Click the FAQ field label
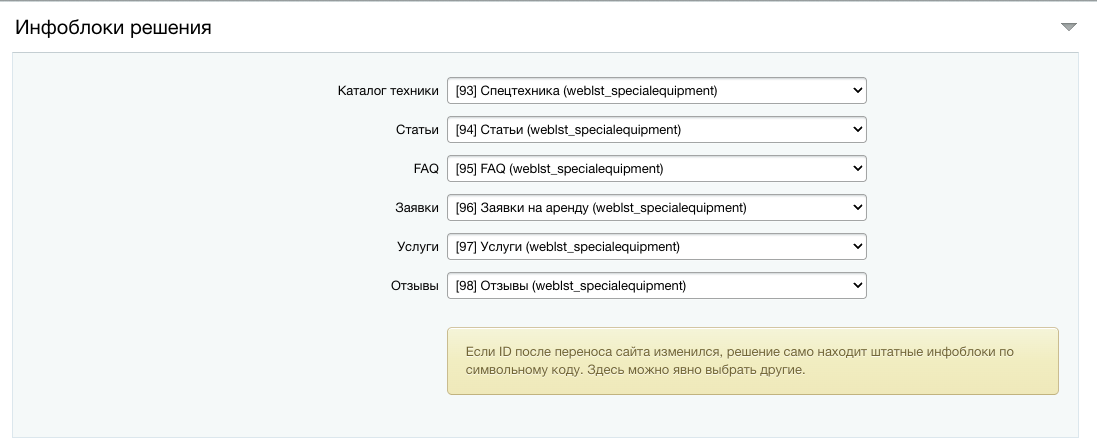The width and height of the screenshot is (1097, 438). [x=426, y=169]
